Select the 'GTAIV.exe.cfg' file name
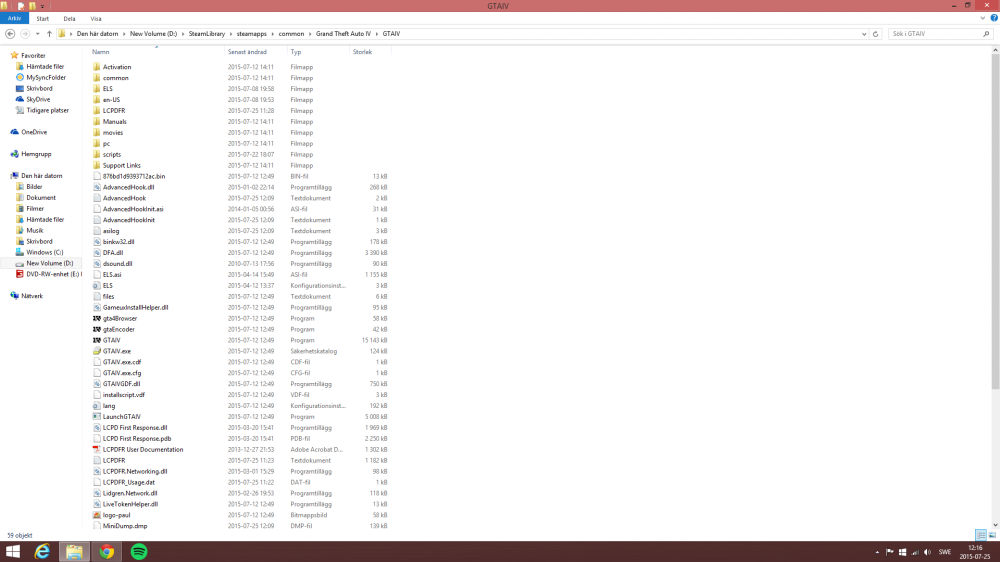Screen dimensions: 1000x562 [122, 373]
